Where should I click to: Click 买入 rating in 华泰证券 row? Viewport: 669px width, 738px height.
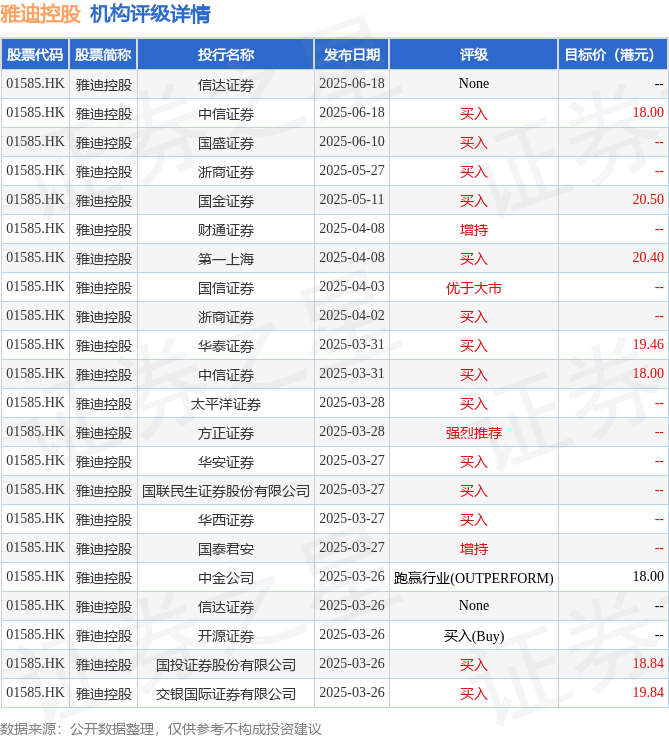tap(474, 345)
